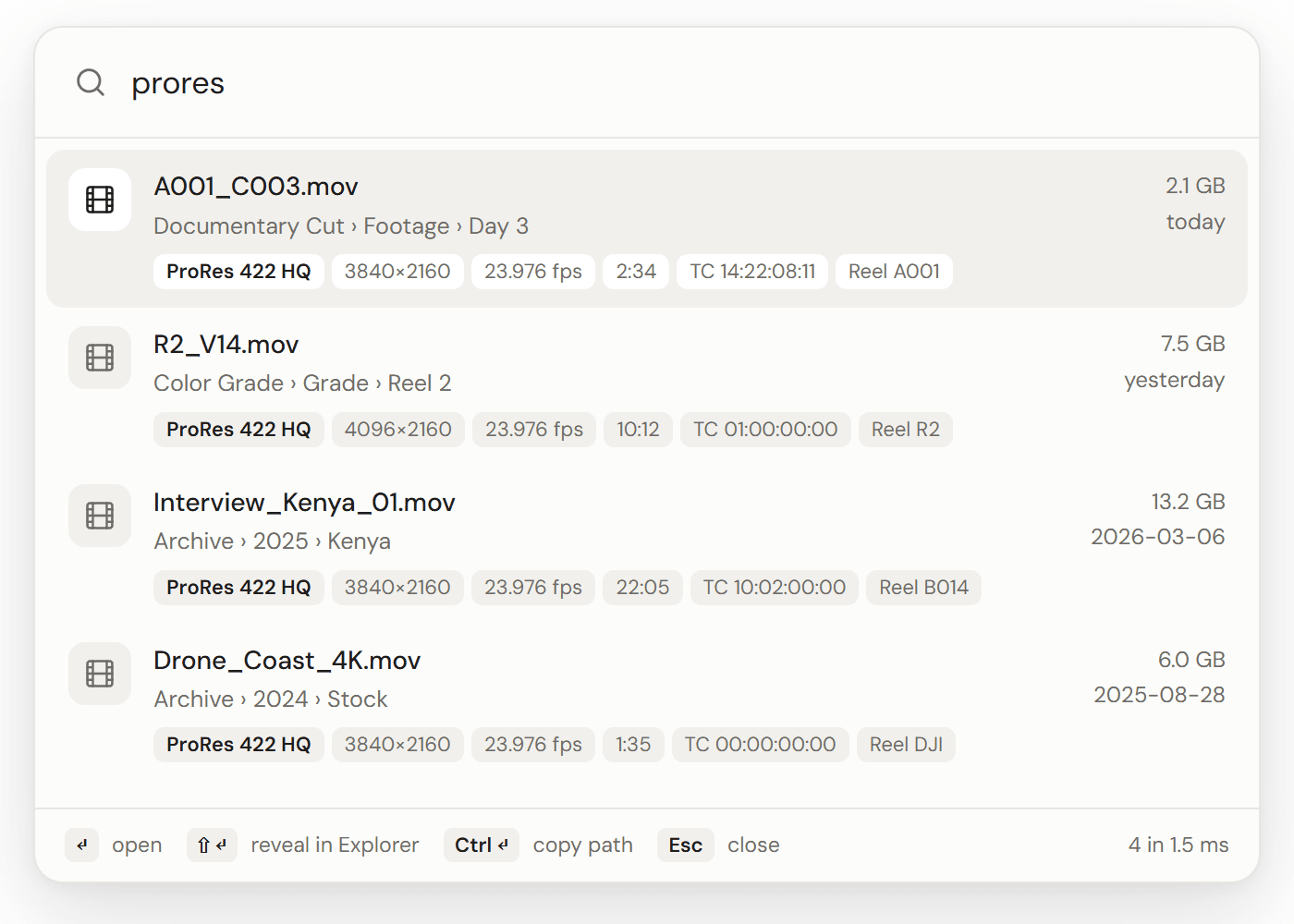Viewport: 1294px width, 924px height.
Task: Click 23.976 fps tag on A001_C003.mov
Action: [x=533, y=272]
